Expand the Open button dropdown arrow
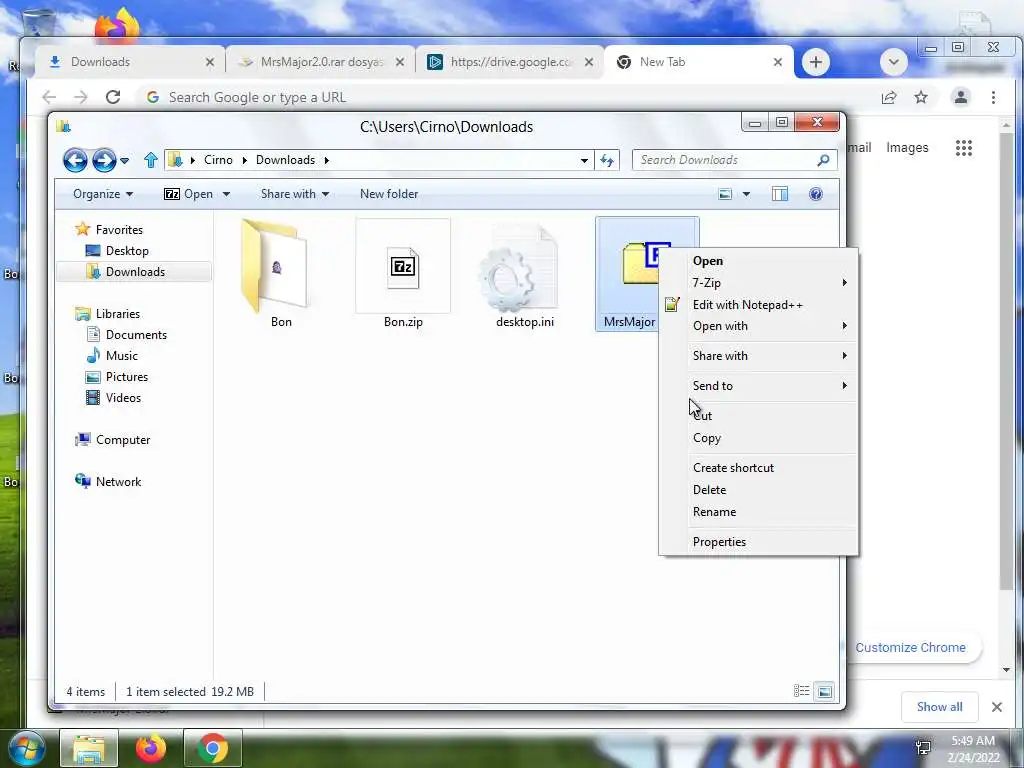1024x768 pixels. [226, 194]
